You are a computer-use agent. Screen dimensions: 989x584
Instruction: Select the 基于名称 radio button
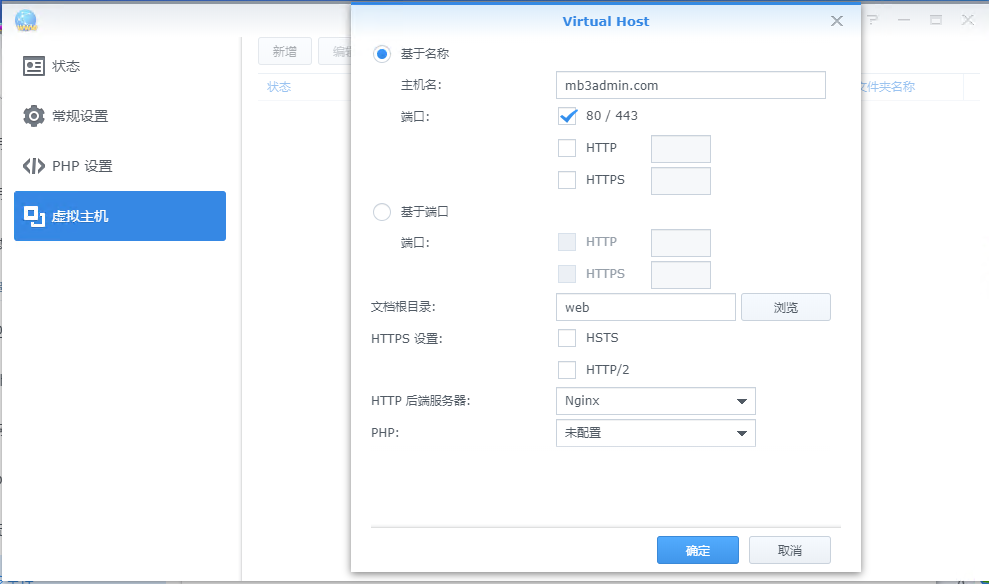pyautogui.click(x=382, y=54)
